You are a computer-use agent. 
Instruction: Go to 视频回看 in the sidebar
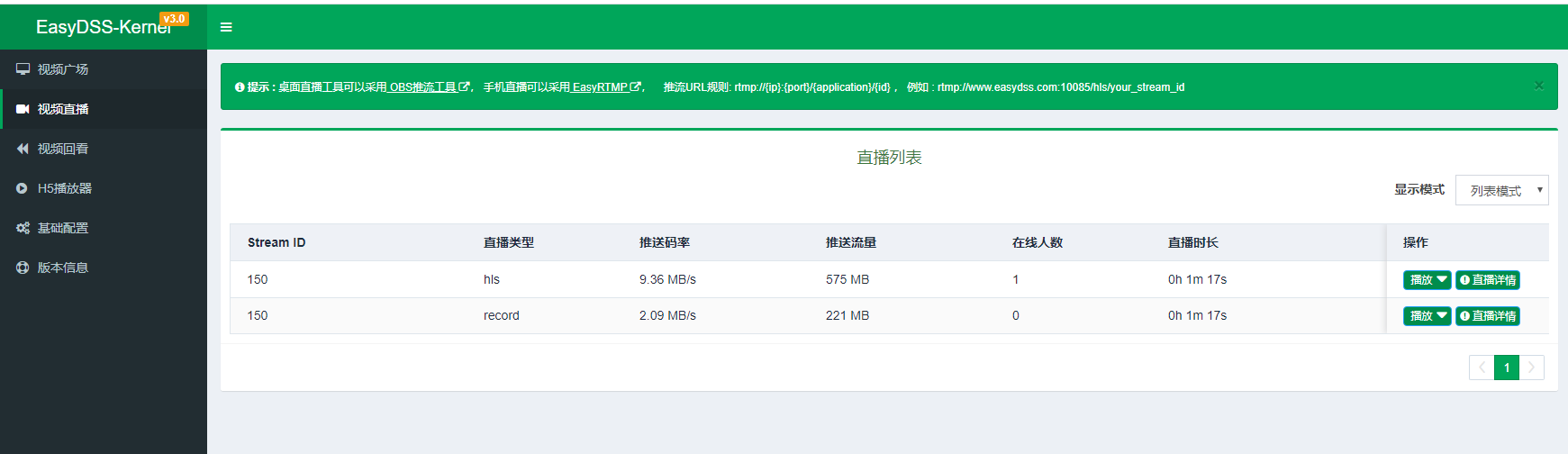[x=104, y=149]
